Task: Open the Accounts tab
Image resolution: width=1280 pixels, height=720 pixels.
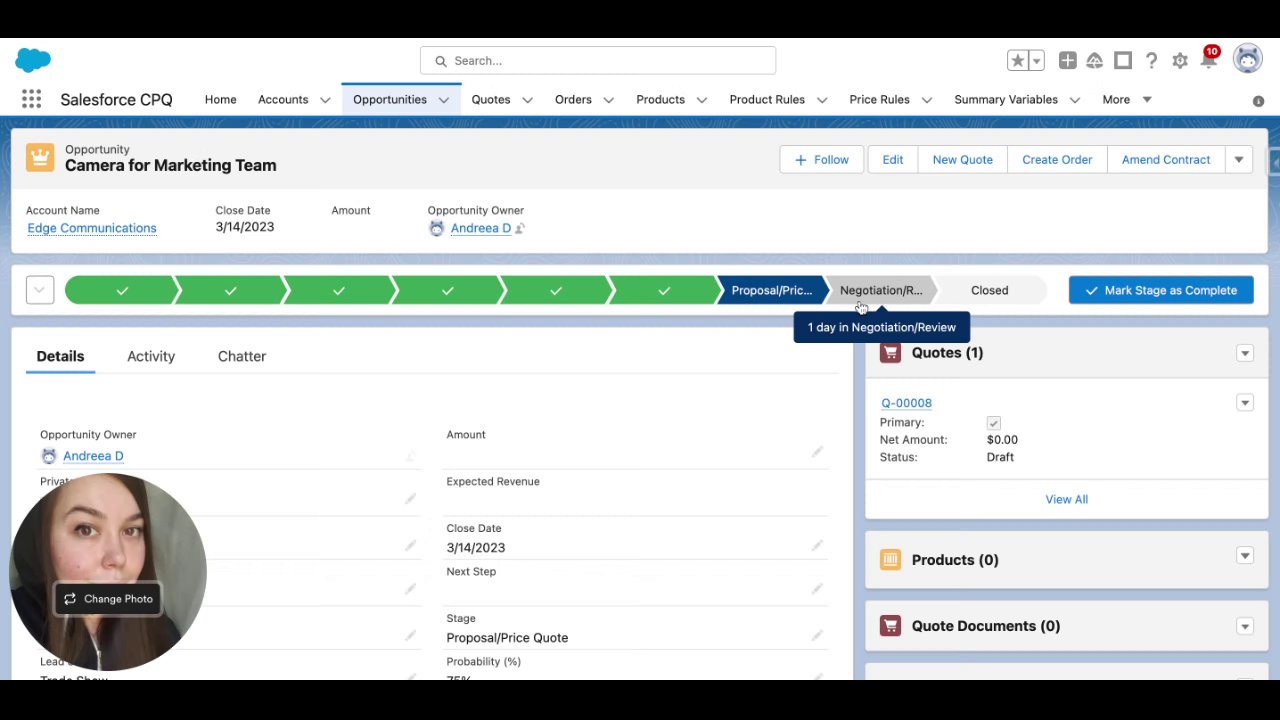Action: pos(283,100)
